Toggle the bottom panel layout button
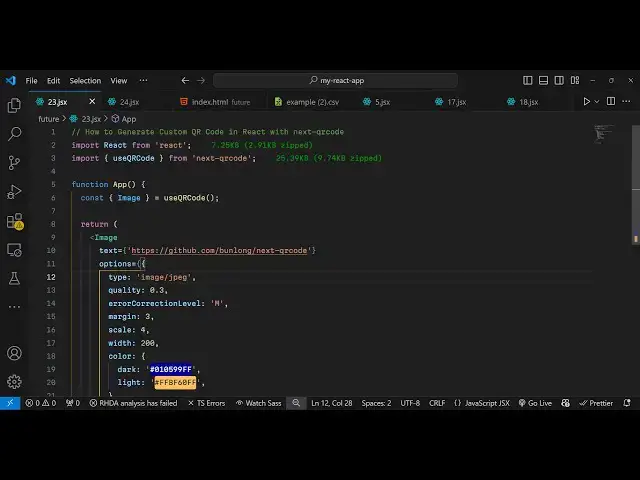 (x=543, y=80)
